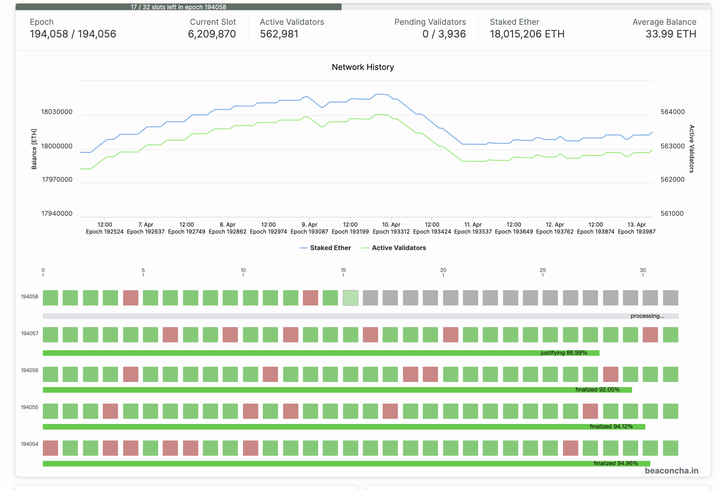This screenshot has height=490, width=720.
Task: Open epoch 194058 from the row label
Action: 29,297
